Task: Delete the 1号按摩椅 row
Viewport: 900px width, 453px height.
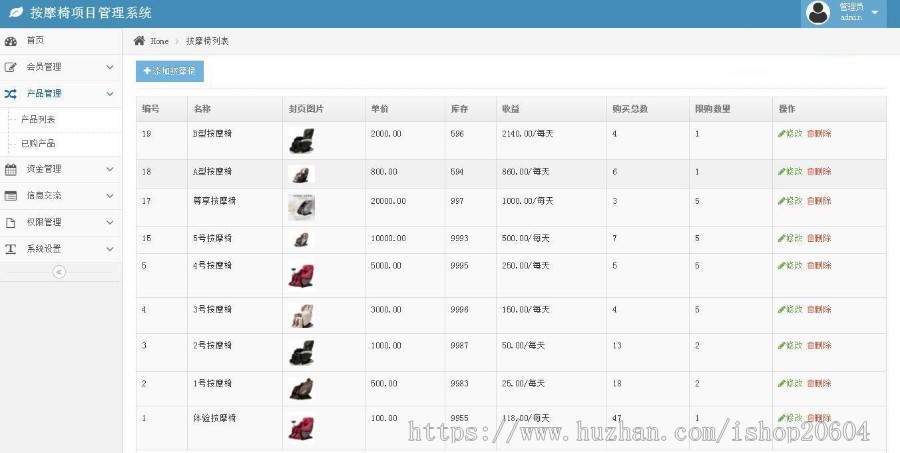Action: (x=819, y=383)
